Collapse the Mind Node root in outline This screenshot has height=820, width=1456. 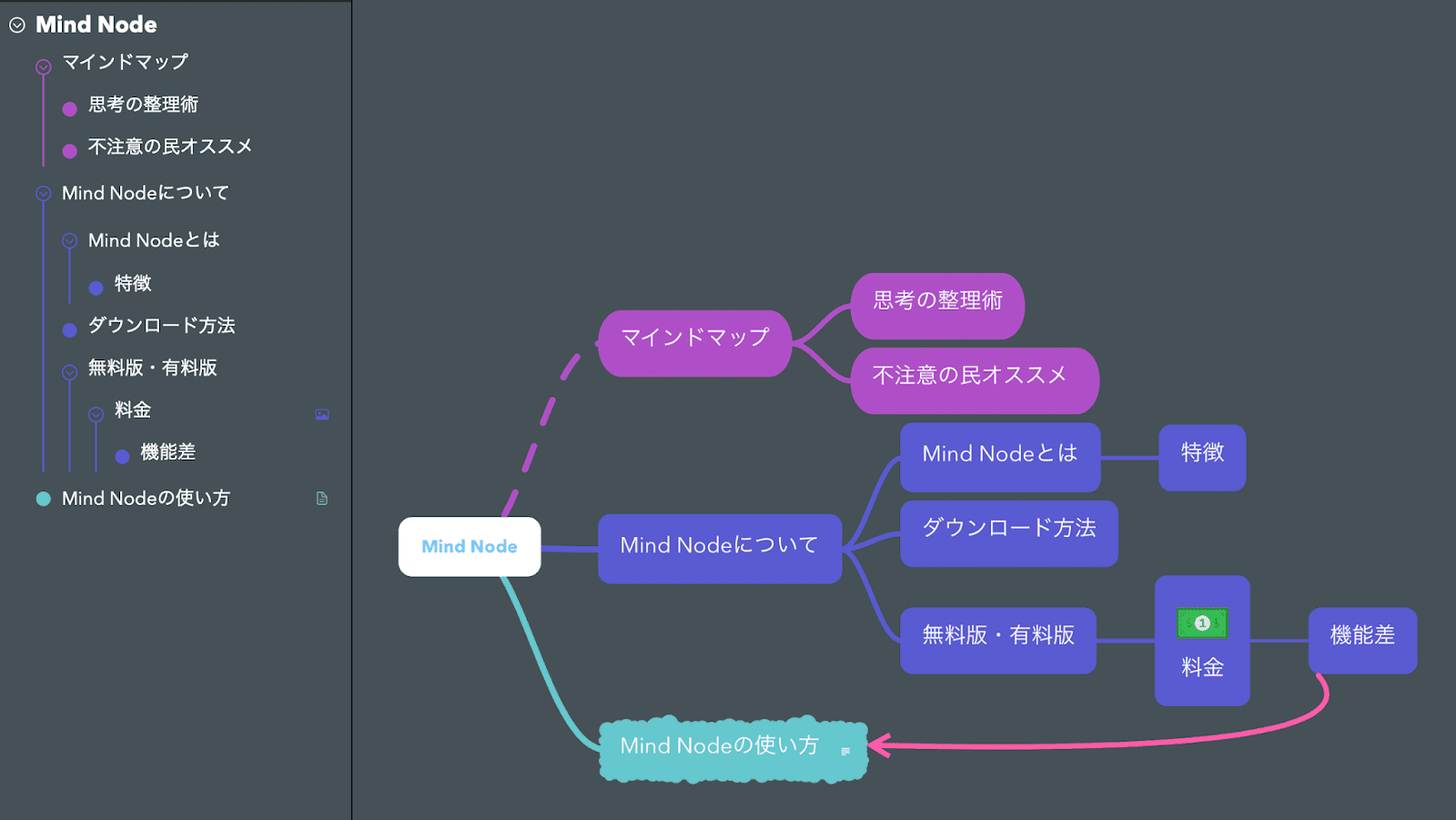click(16, 25)
